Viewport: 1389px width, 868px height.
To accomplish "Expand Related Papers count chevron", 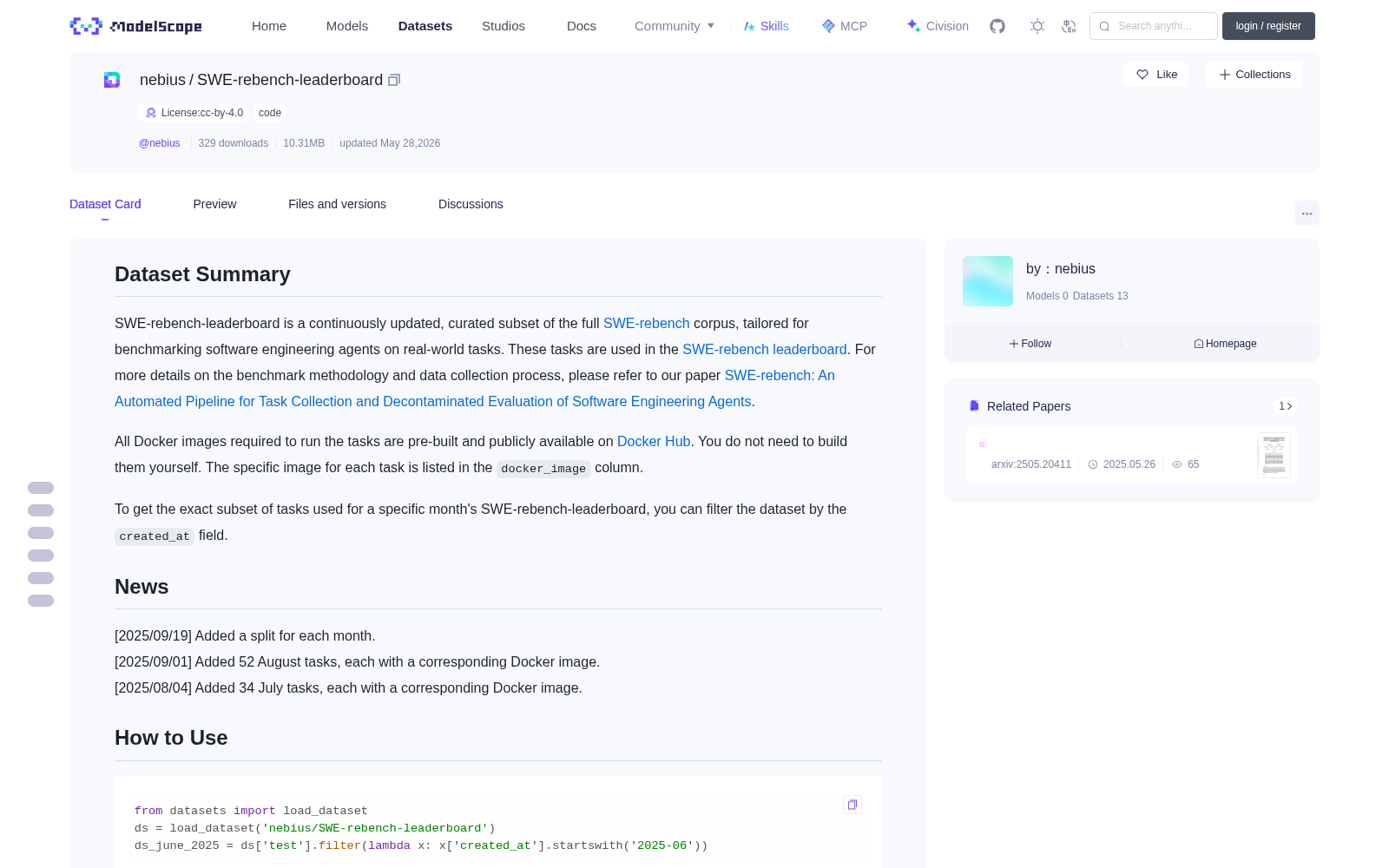I will point(1286,406).
